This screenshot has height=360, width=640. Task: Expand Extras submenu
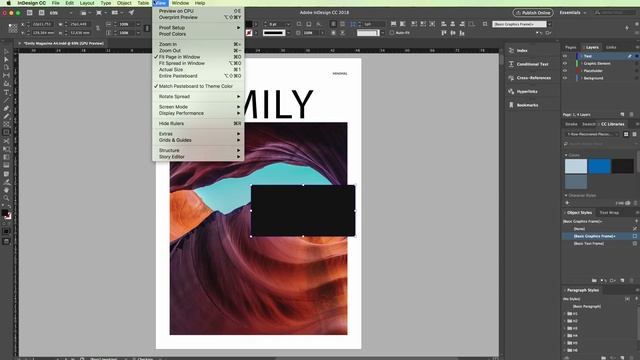point(198,134)
